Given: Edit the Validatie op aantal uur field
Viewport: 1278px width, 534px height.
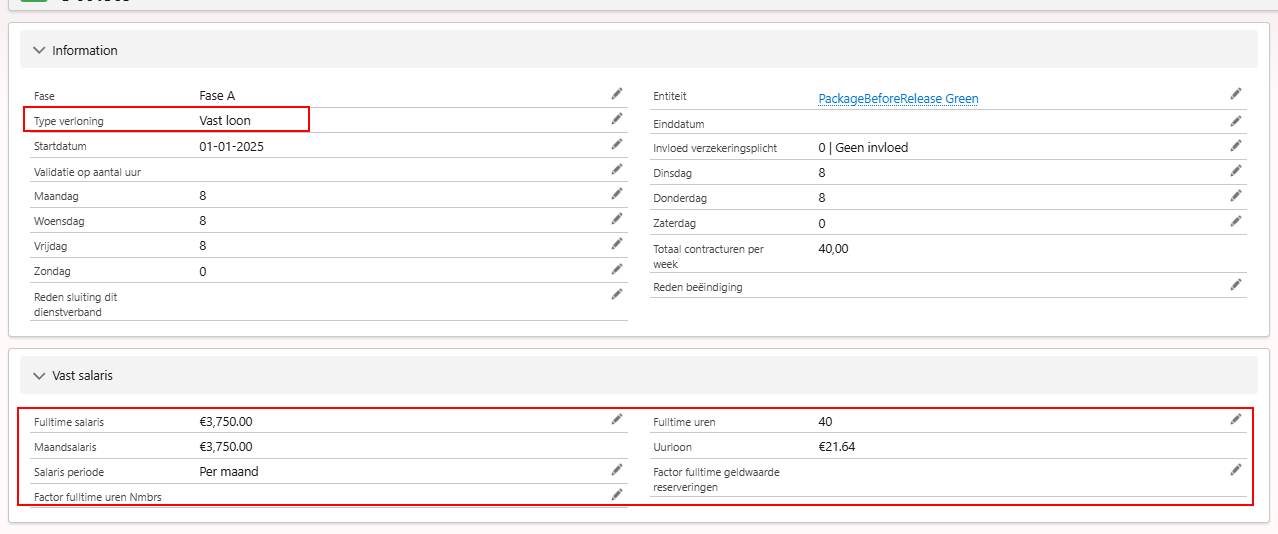Looking at the screenshot, I should (x=617, y=169).
